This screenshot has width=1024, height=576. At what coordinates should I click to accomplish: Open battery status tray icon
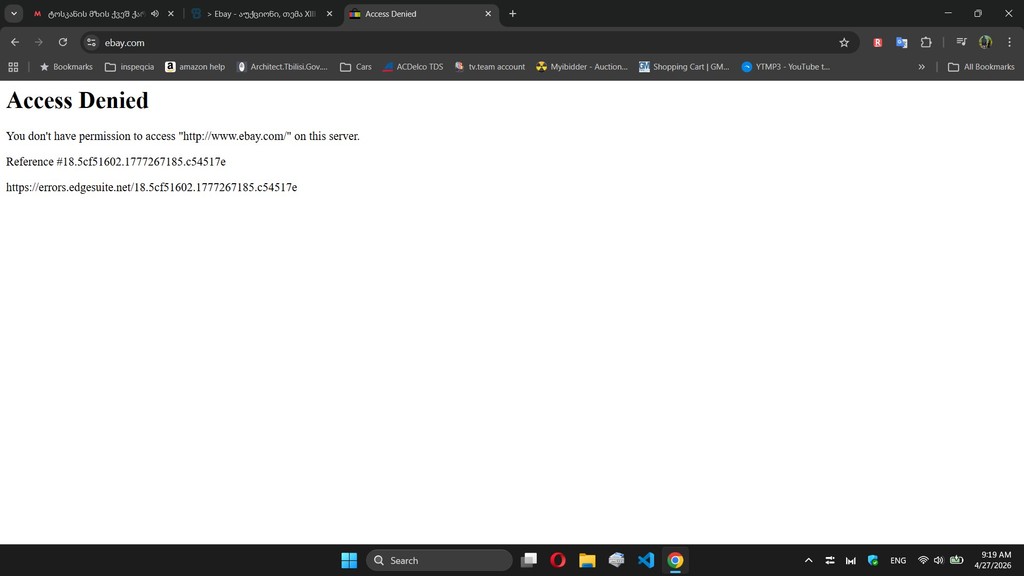click(x=957, y=560)
